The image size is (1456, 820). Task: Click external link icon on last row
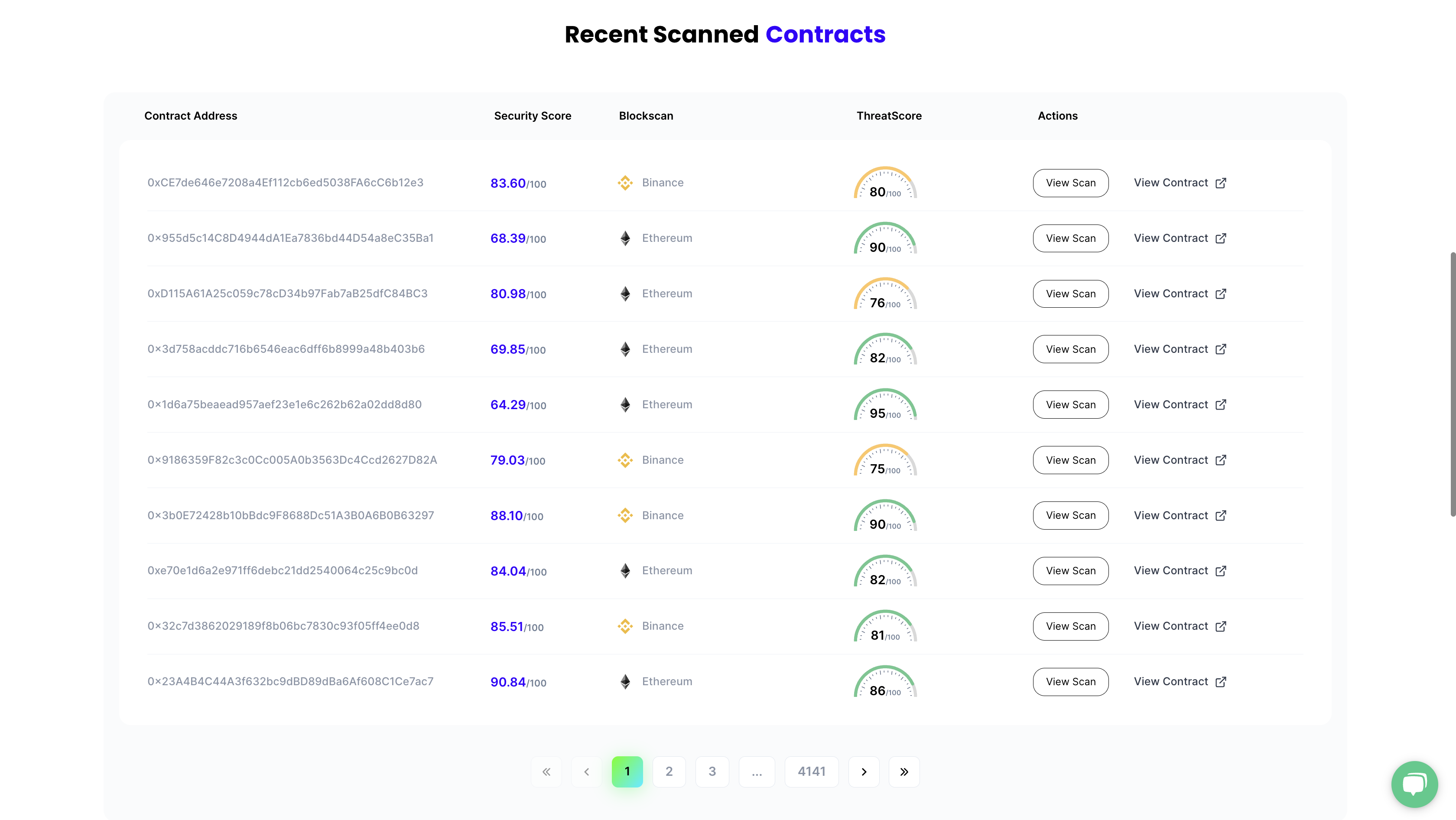[1221, 682]
